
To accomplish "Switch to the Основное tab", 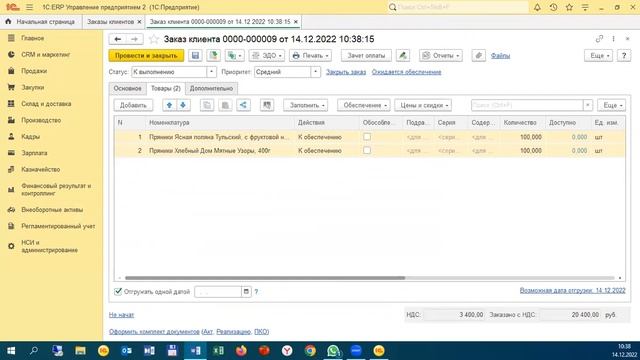I will click(x=127, y=88).
